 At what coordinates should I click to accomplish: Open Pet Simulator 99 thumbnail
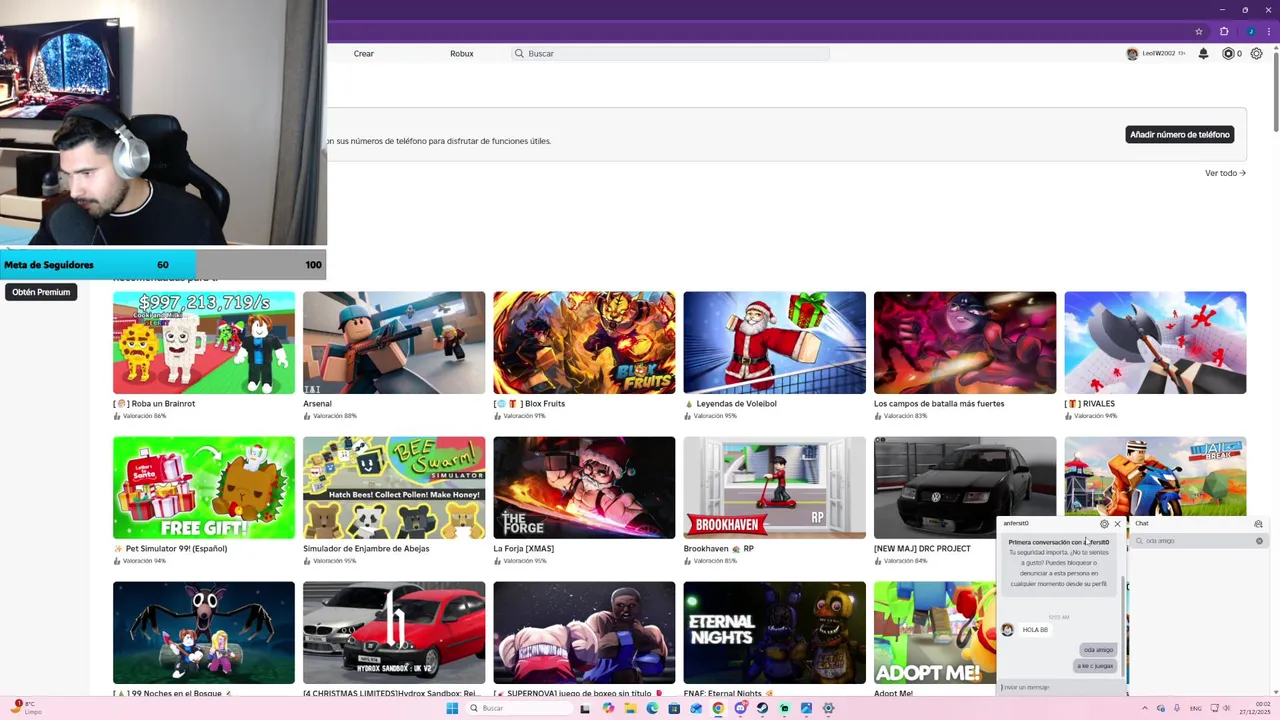[x=204, y=488]
